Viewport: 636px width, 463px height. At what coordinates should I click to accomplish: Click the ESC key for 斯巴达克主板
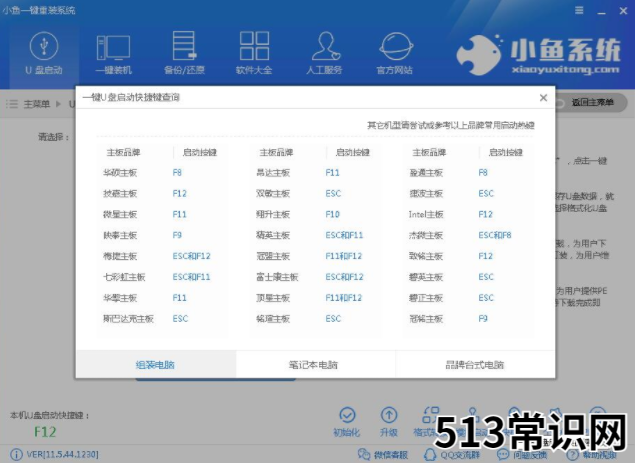tap(180, 319)
